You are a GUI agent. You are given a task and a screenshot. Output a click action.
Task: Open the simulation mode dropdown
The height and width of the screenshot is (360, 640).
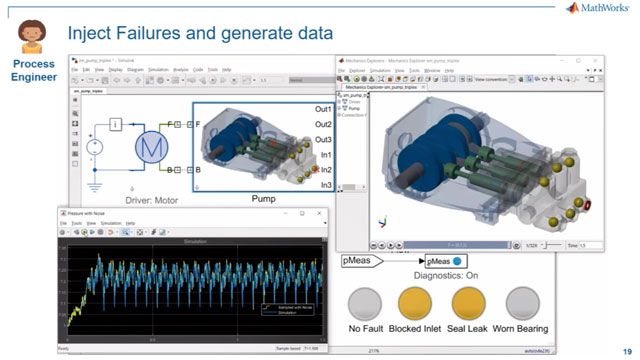tap(312, 80)
